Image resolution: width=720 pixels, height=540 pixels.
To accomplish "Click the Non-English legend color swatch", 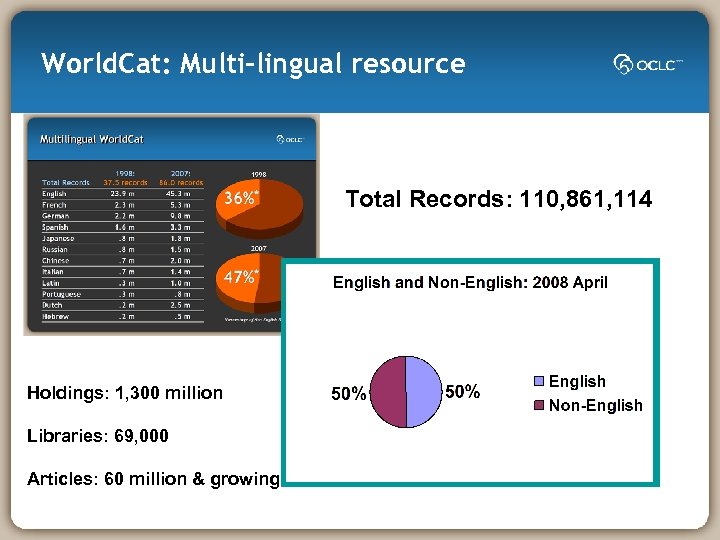I will click(x=539, y=405).
